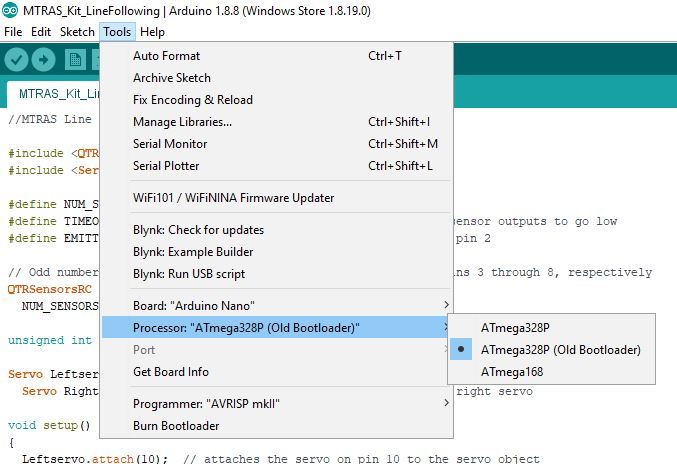
Task: Select the ATmega328P processor option
Action: (551, 328)
